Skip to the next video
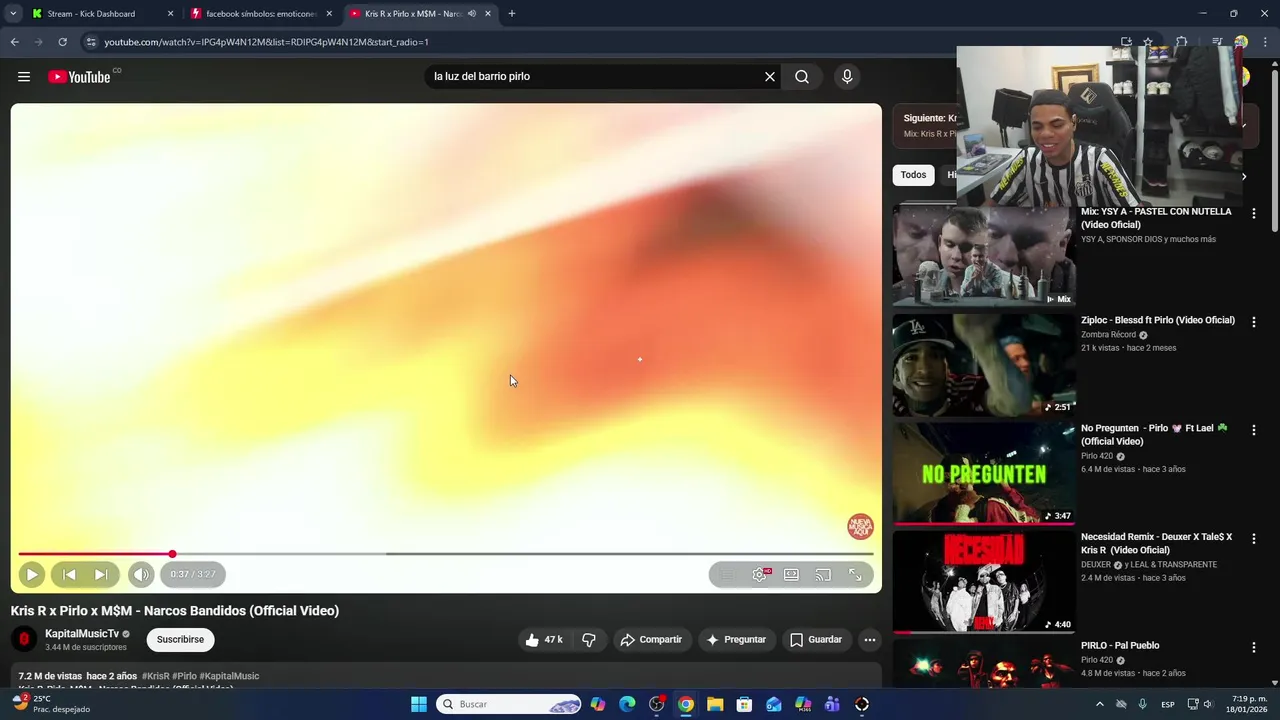Image resolution: width=1280 pixels, height=720 pixels. click(101, 574)
